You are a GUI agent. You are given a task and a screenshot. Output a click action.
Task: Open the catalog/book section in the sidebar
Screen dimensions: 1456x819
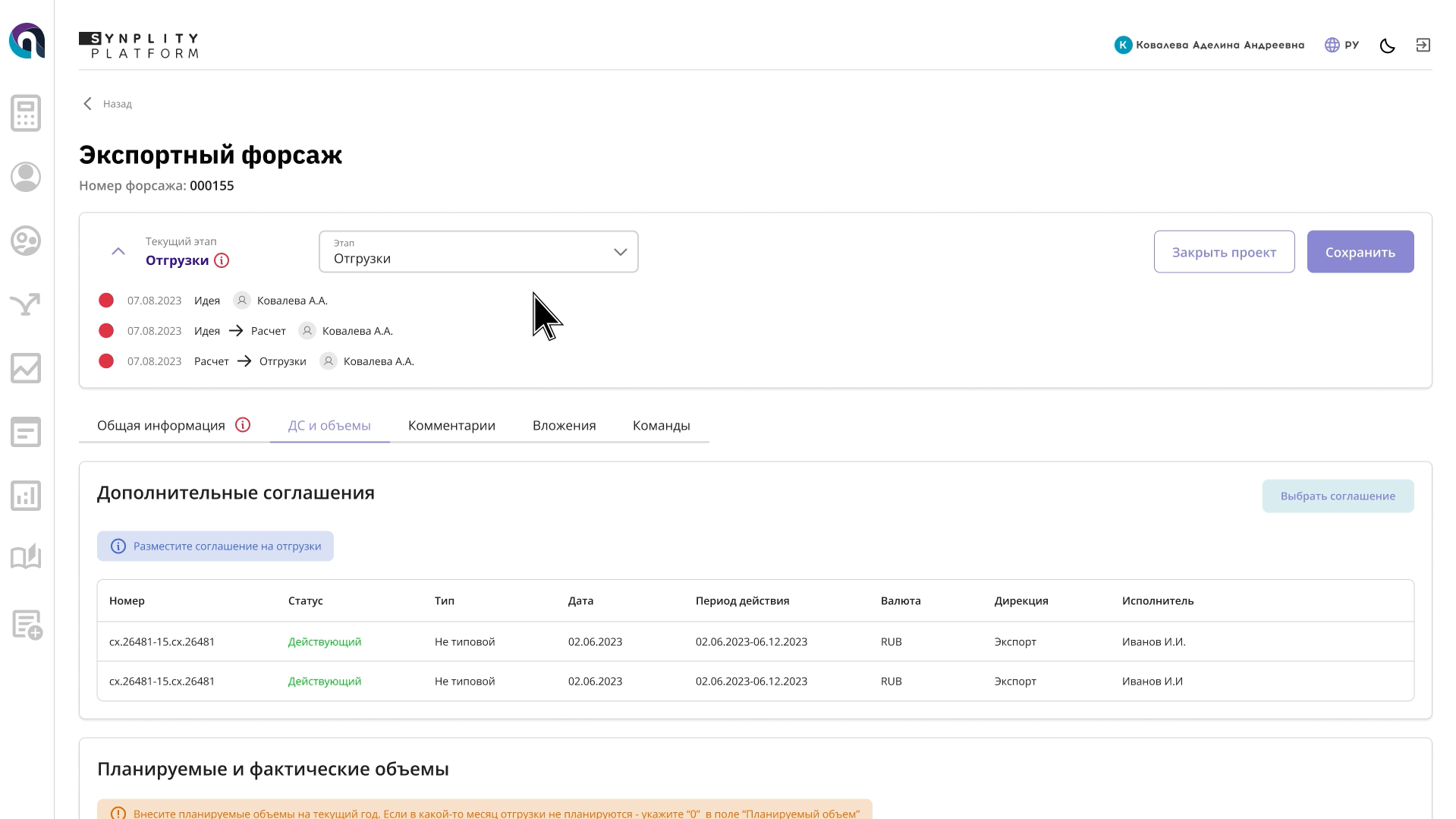point(25,558)
